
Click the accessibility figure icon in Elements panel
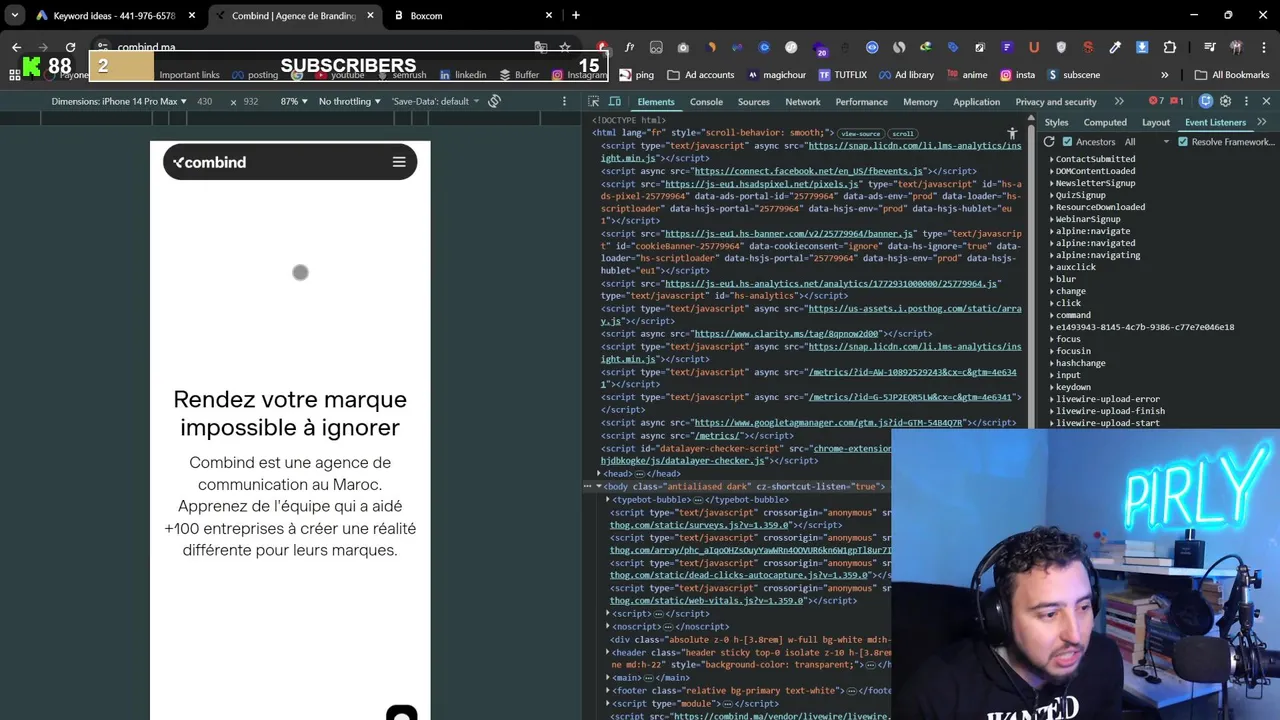point(1012,133)
